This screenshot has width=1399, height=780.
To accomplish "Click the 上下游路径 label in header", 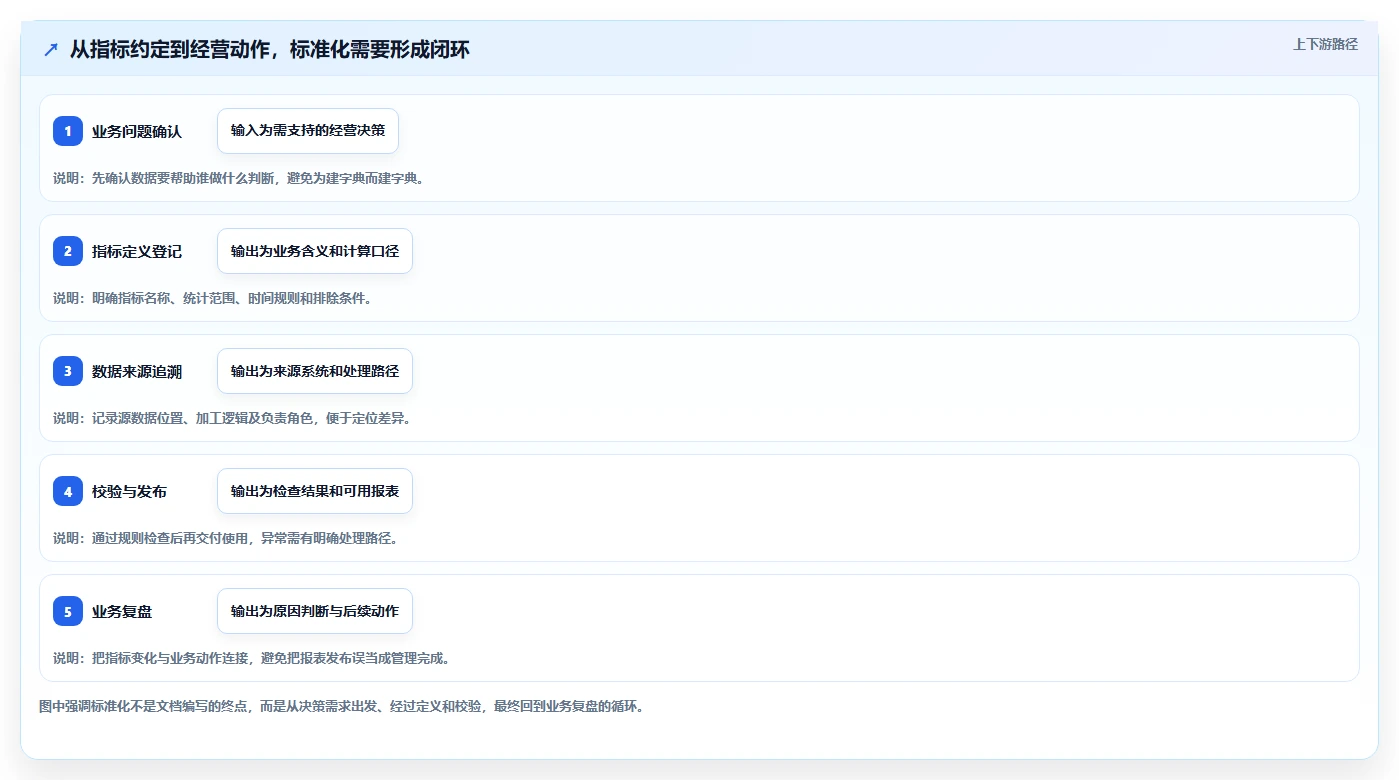I will 1325,44.
